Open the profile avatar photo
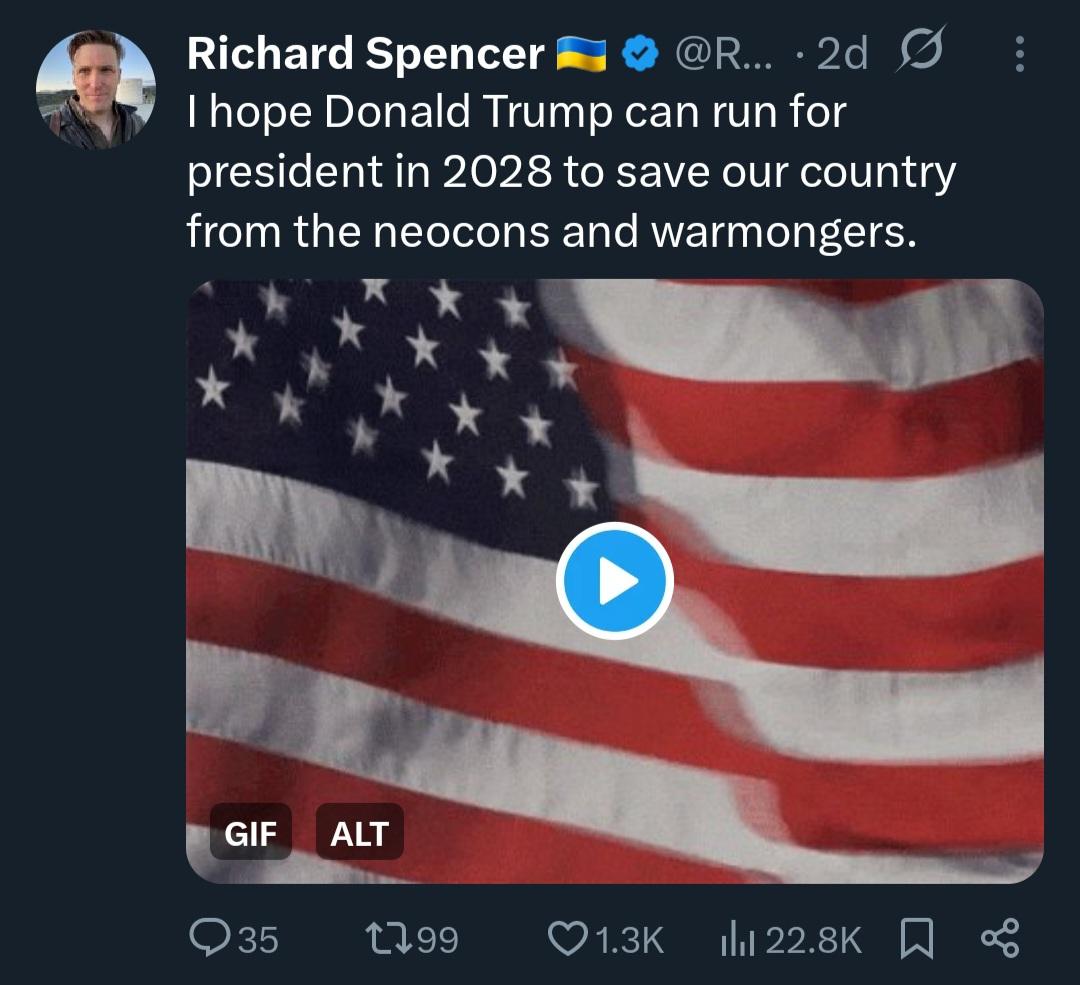1080x985 pixels. 96,90
